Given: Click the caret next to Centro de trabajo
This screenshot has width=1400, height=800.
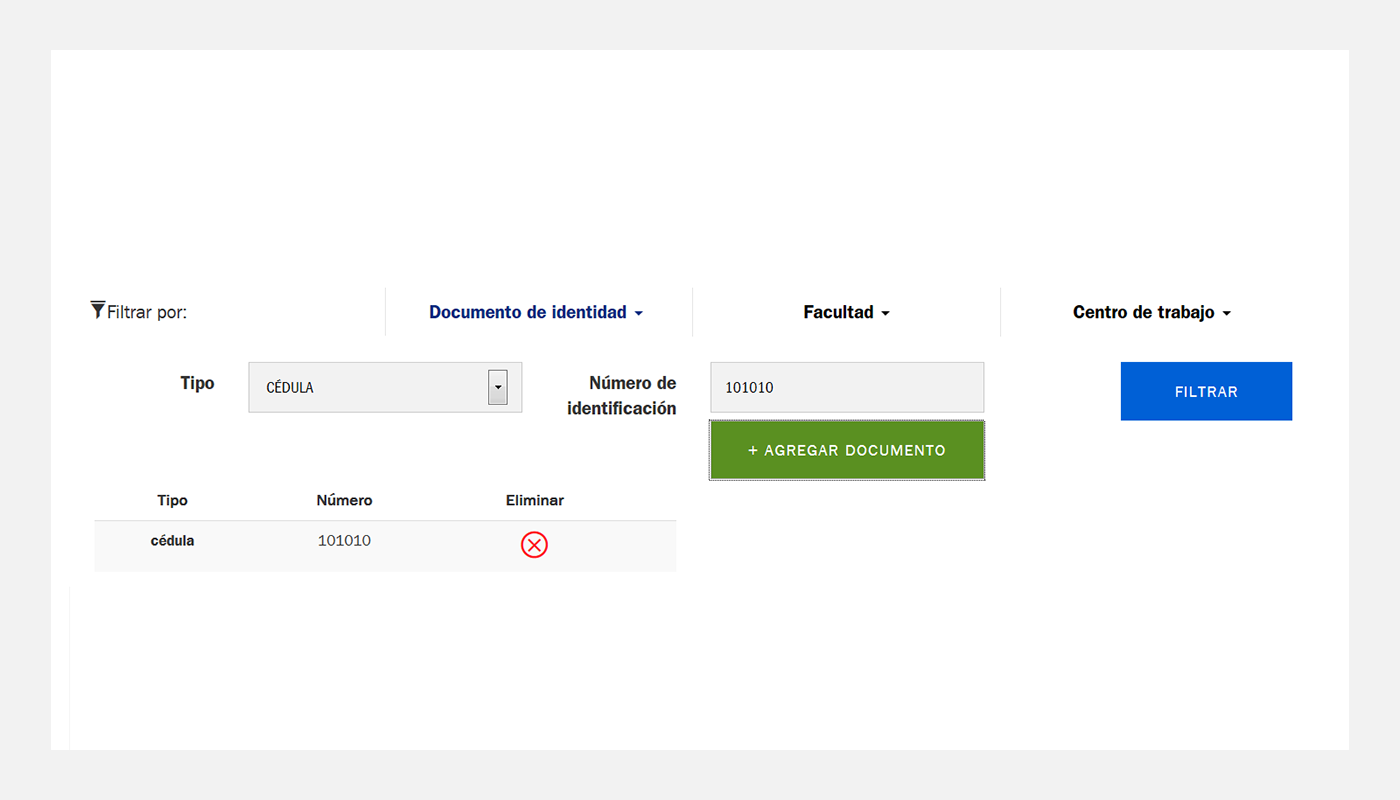Looking at the screenshot, I should click(1227, 313).
